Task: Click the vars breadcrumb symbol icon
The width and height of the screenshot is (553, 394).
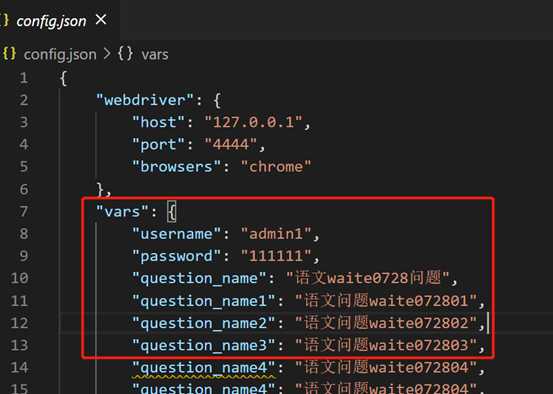Action: [125, 54]
